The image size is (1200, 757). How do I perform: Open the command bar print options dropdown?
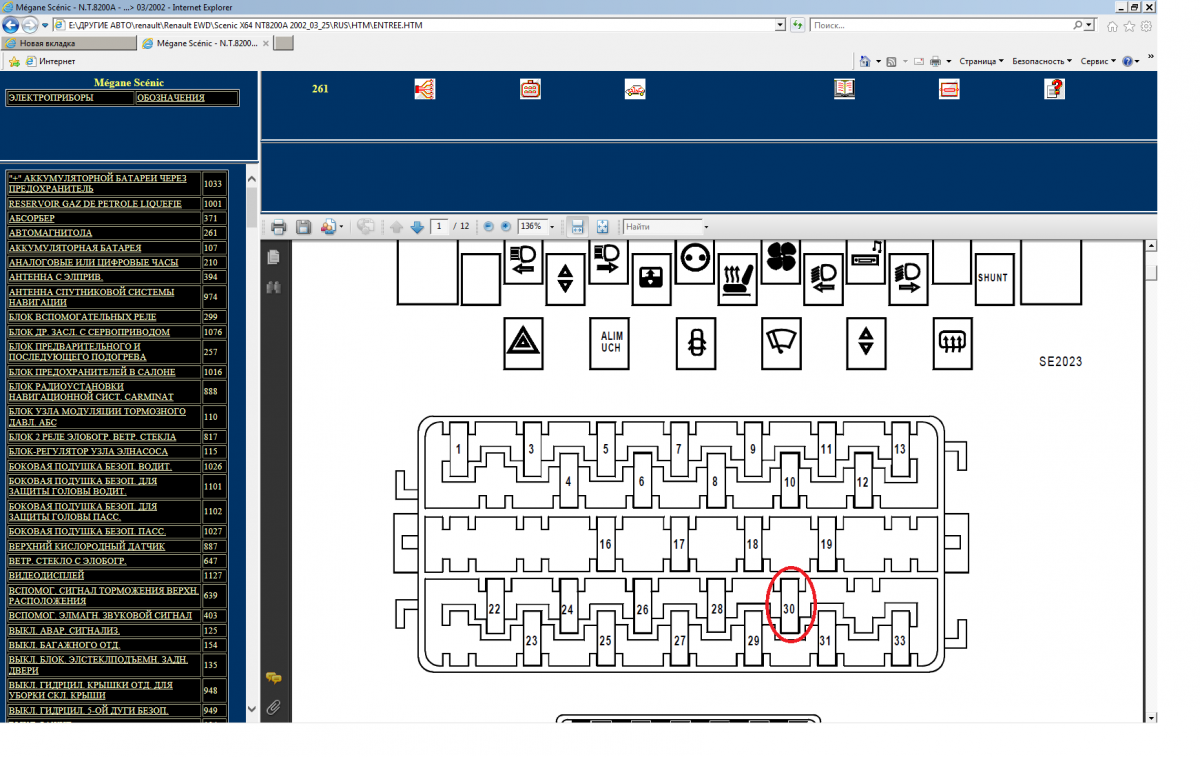(x=948, y=61)
